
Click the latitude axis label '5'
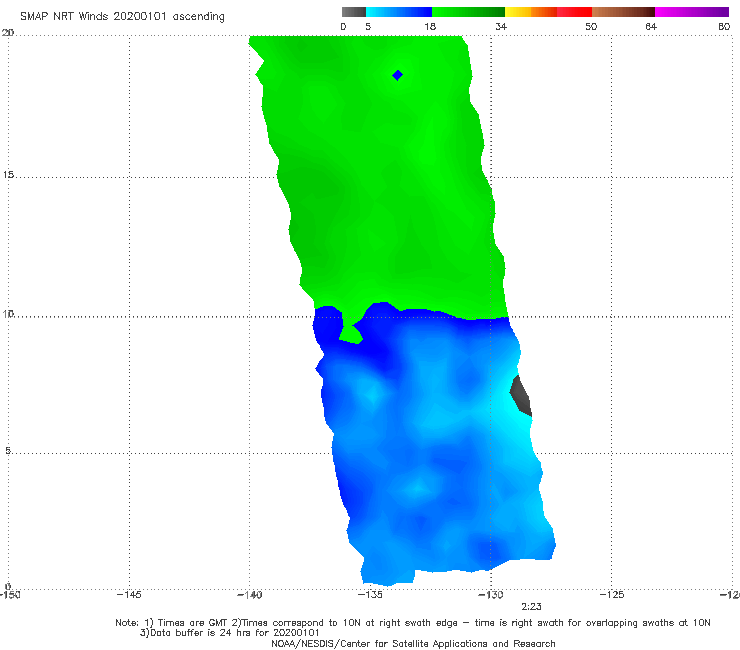pyautogui.click(x=8, y=451)
